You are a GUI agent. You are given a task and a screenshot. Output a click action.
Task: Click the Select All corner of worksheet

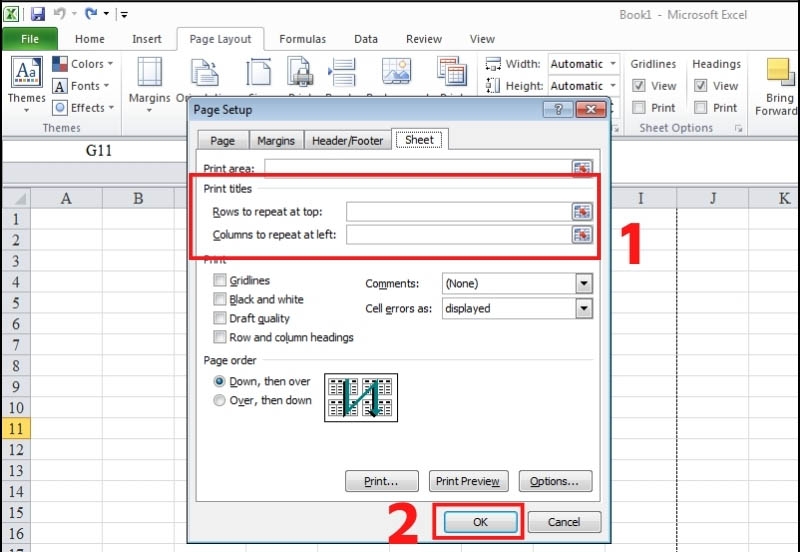click(16, 198)
